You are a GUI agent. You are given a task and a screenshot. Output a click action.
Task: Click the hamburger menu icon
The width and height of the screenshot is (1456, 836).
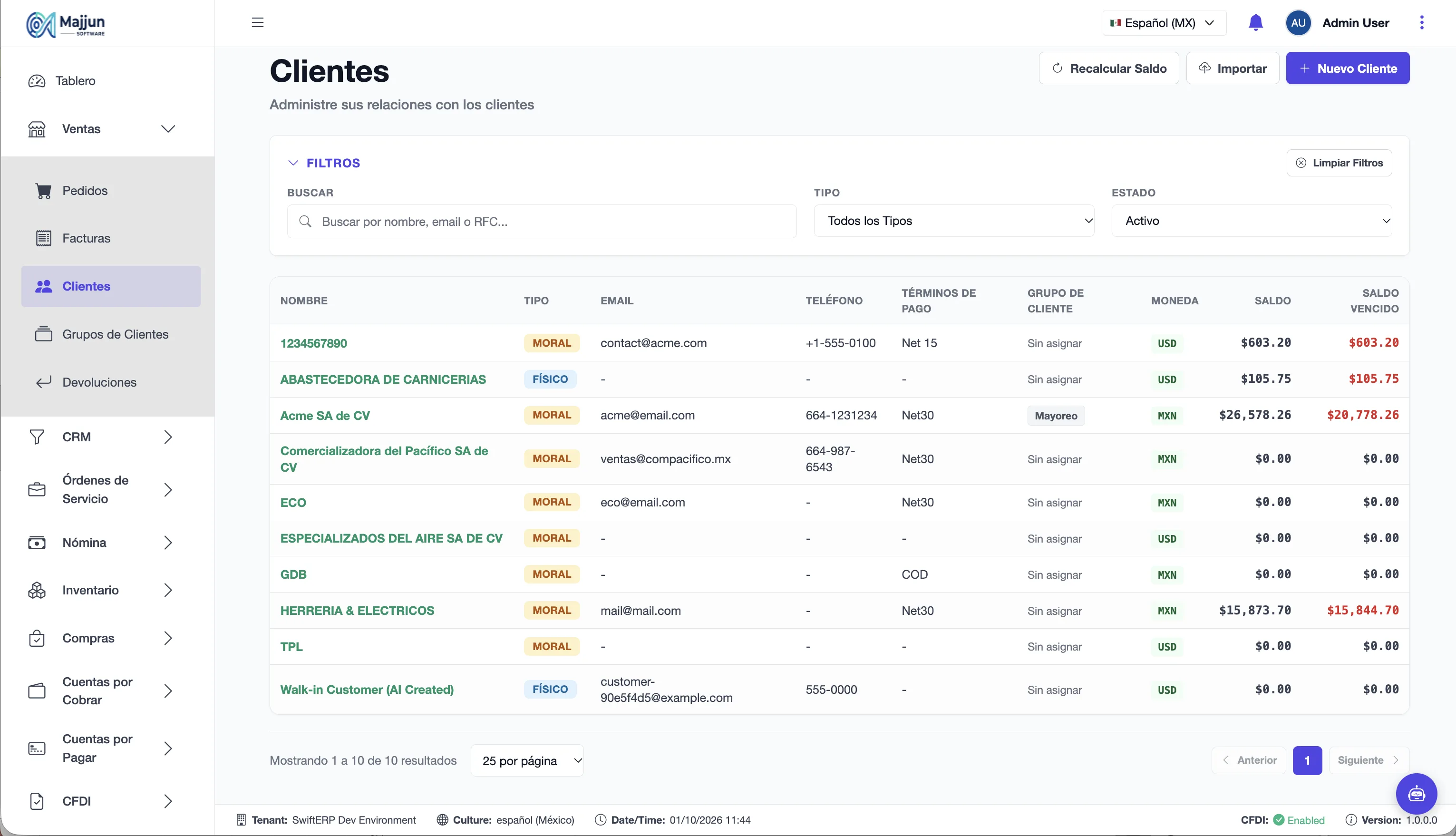(257, 22)
